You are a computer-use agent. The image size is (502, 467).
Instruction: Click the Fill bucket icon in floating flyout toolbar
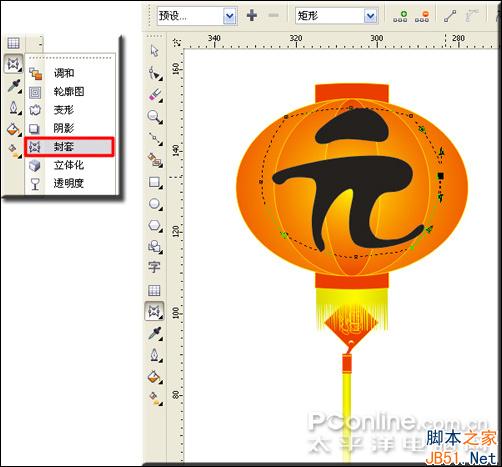[13, 129]
